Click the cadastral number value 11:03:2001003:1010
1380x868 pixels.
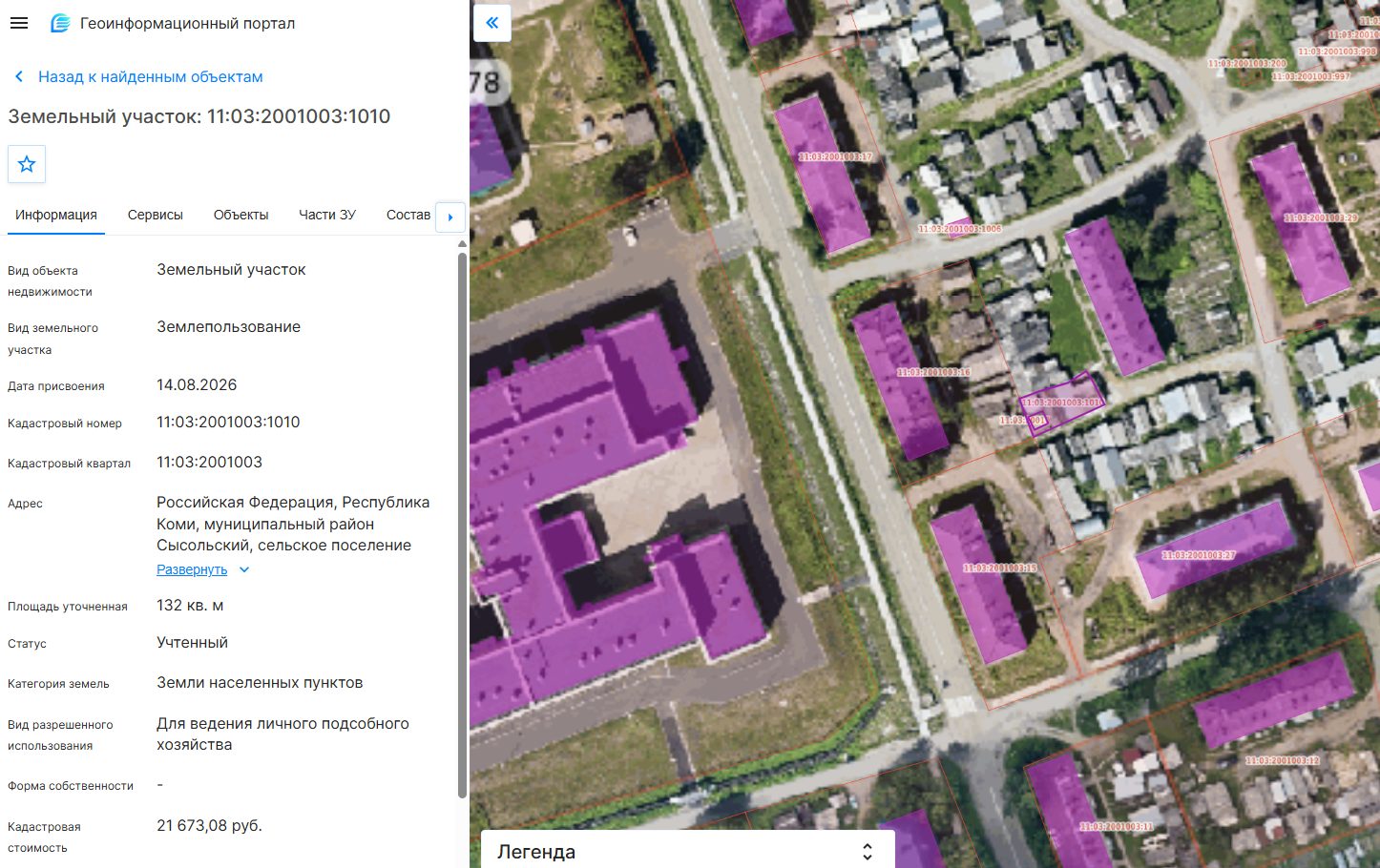coord(228,422)
